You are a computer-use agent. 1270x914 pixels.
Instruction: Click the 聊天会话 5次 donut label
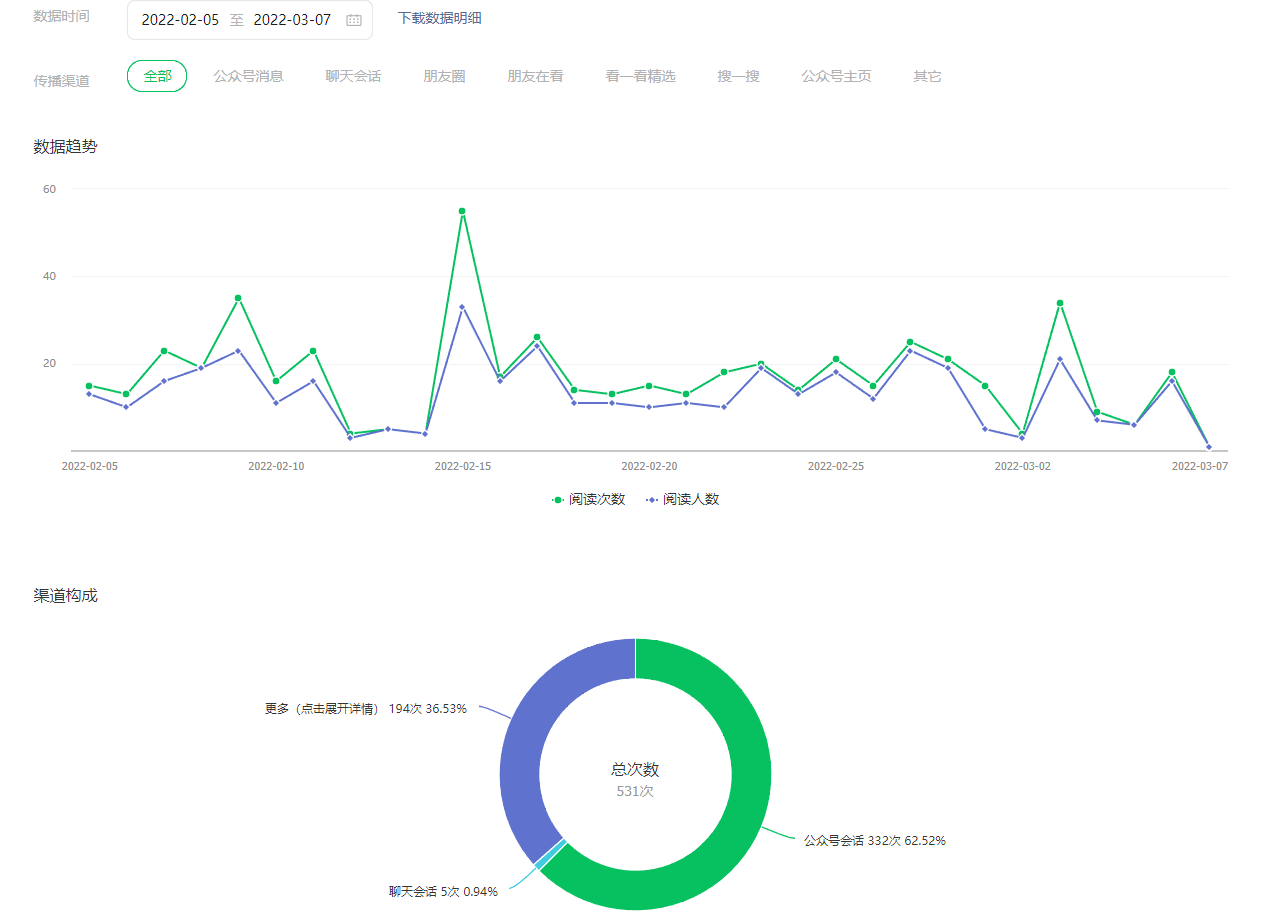point(443,891)
